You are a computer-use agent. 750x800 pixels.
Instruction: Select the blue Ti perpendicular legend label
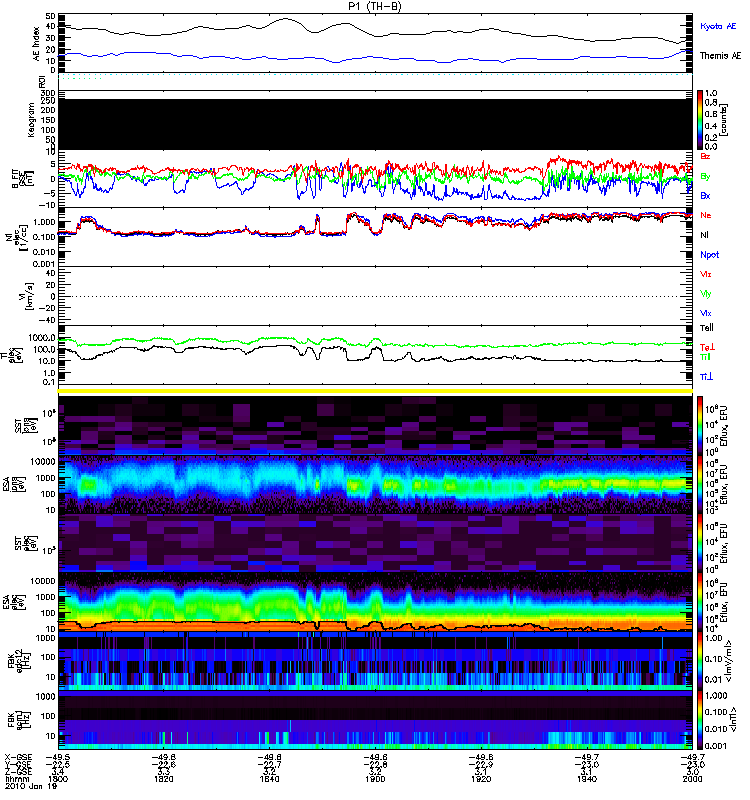706,377
